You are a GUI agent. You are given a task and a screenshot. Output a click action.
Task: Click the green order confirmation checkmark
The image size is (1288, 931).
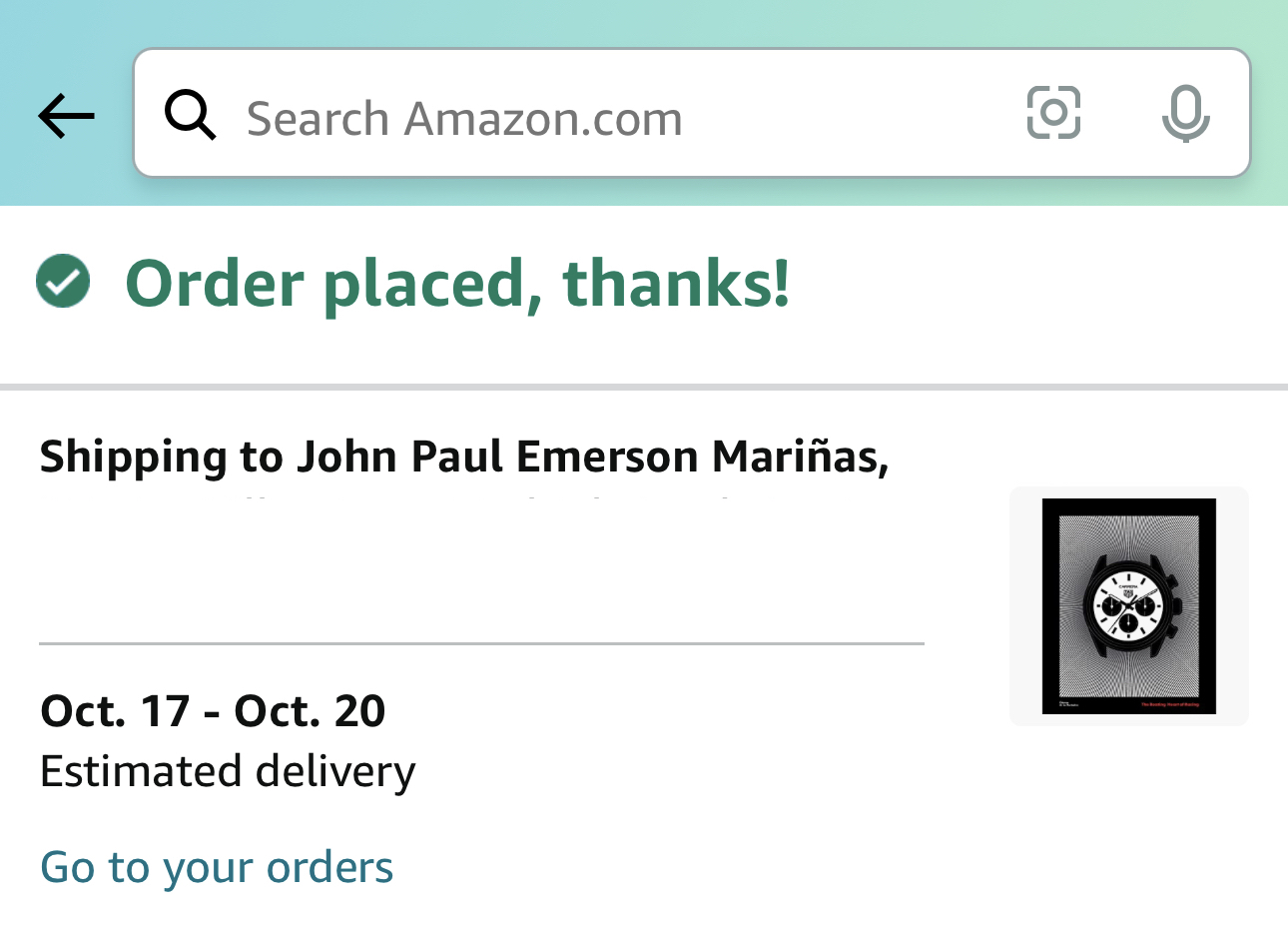click(63, 281)
